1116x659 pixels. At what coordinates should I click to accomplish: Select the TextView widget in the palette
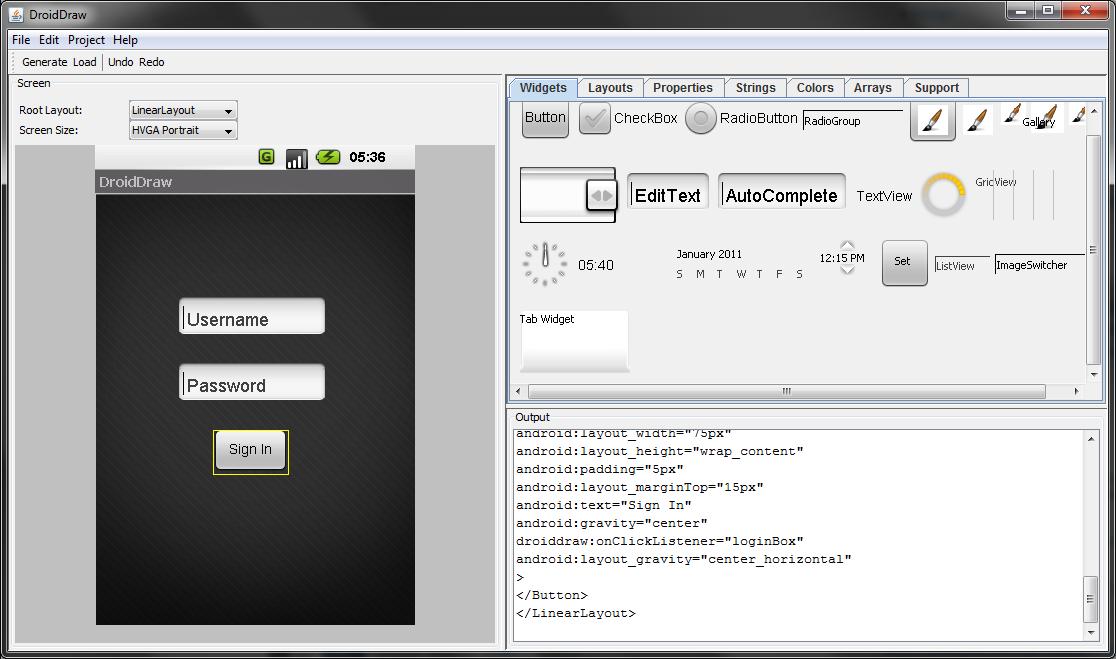pyautogui.click(x=884, y=196)
